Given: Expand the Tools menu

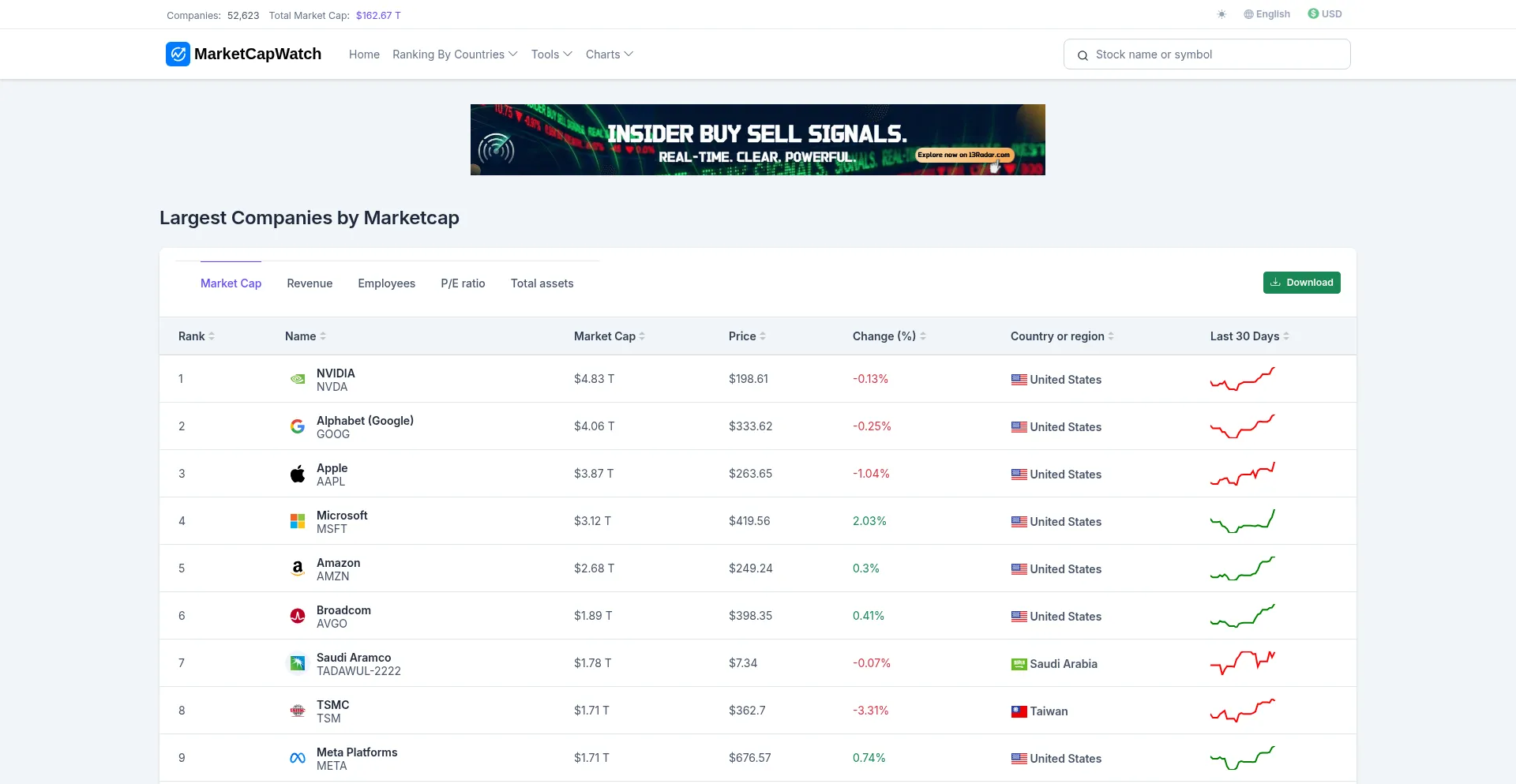Looking at the screenshot, I should 551,54.
